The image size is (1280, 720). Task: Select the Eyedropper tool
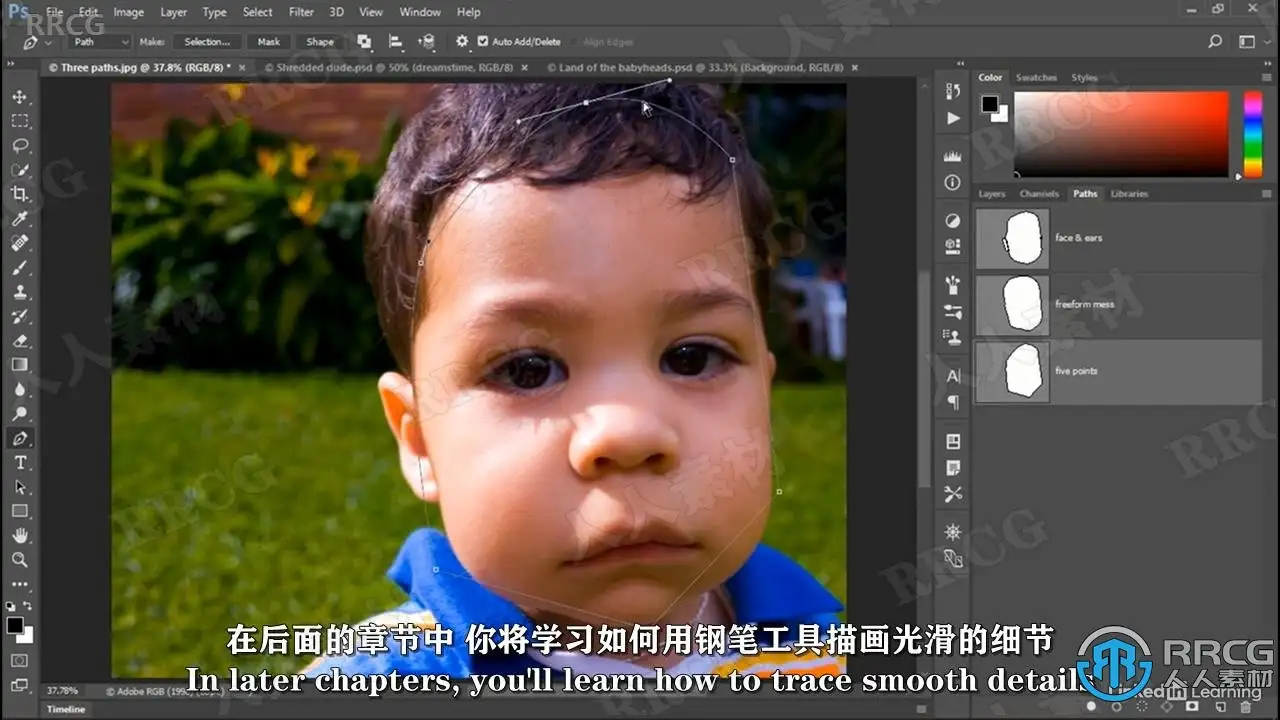coord(19,218)
